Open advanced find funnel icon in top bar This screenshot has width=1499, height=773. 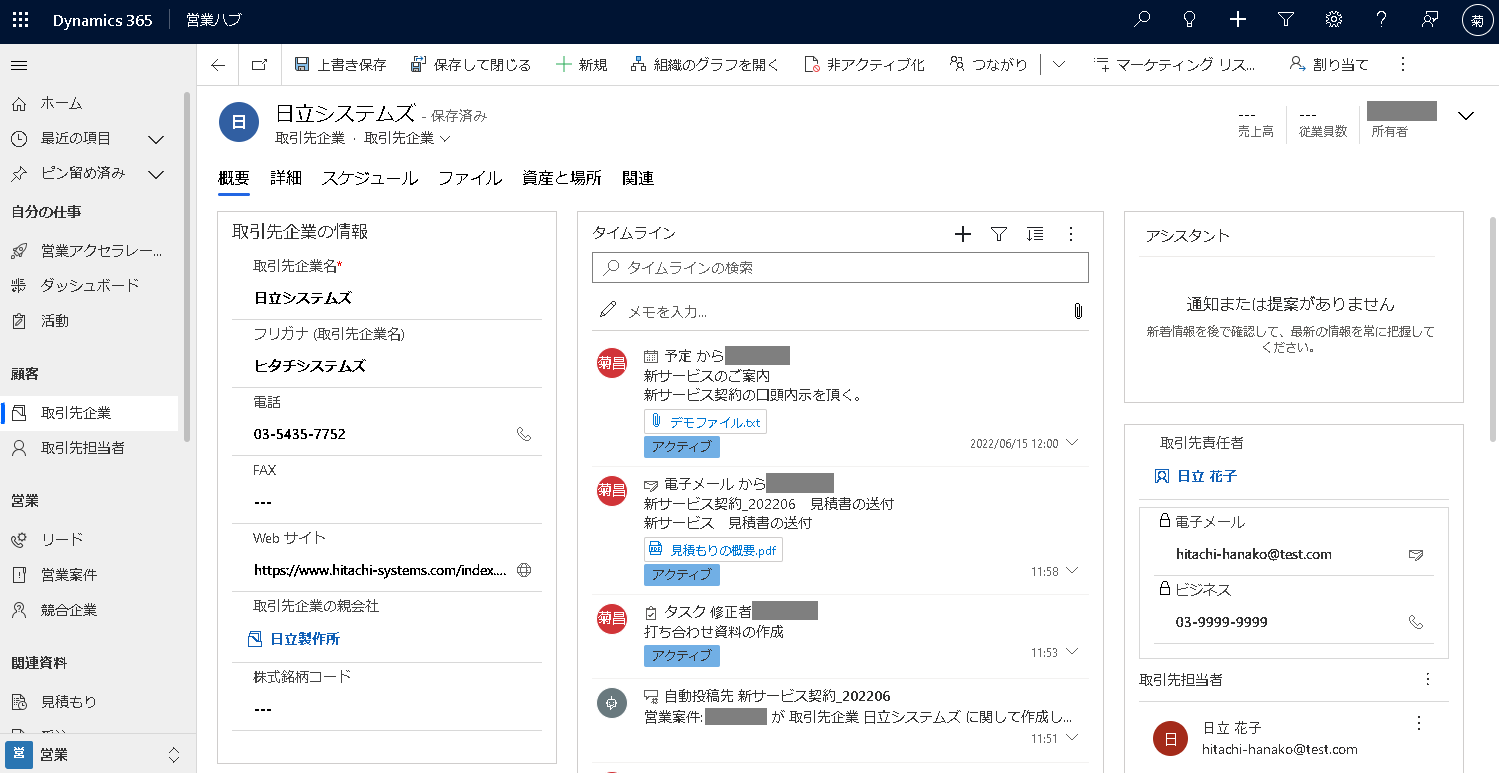[x=1286, y=19]
